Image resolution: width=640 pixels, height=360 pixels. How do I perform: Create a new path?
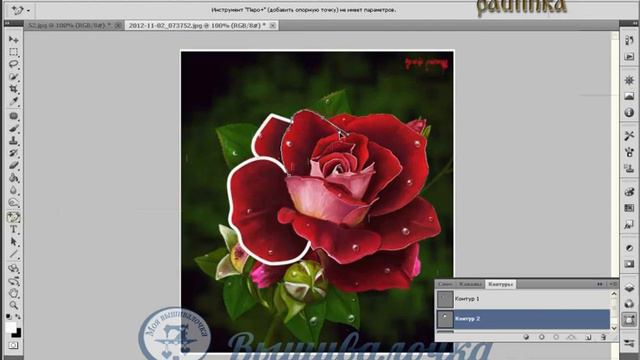click(x=588, y=337)
